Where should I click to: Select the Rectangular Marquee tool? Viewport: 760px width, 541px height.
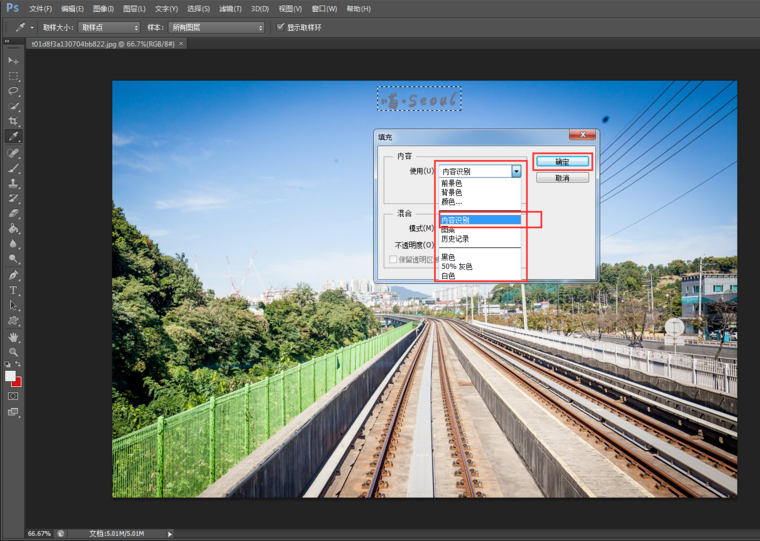tap(13, 76)
